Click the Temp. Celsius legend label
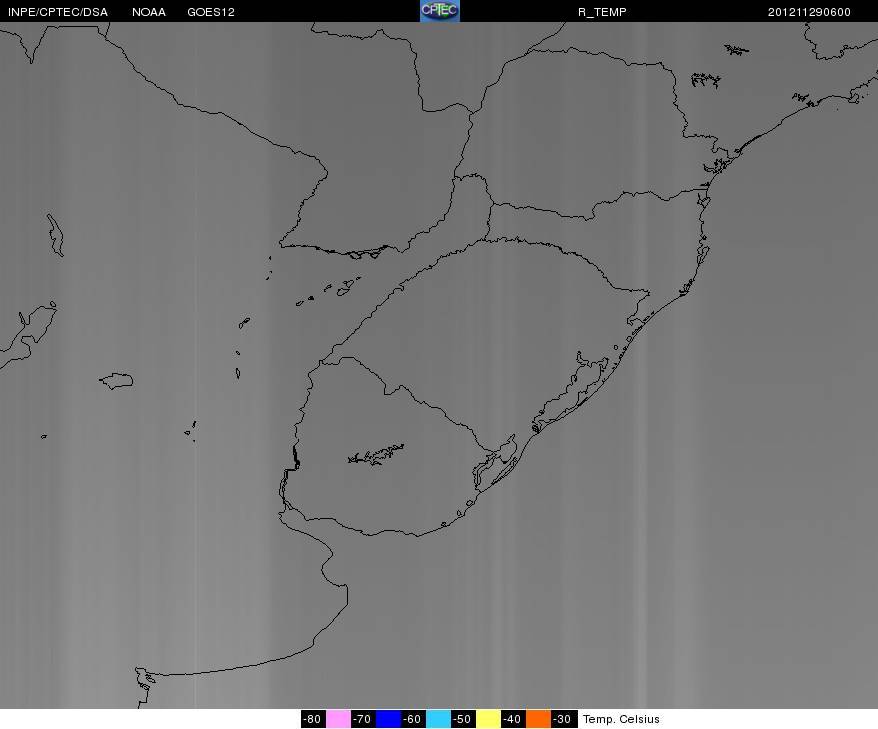 [x=621, y=719]
